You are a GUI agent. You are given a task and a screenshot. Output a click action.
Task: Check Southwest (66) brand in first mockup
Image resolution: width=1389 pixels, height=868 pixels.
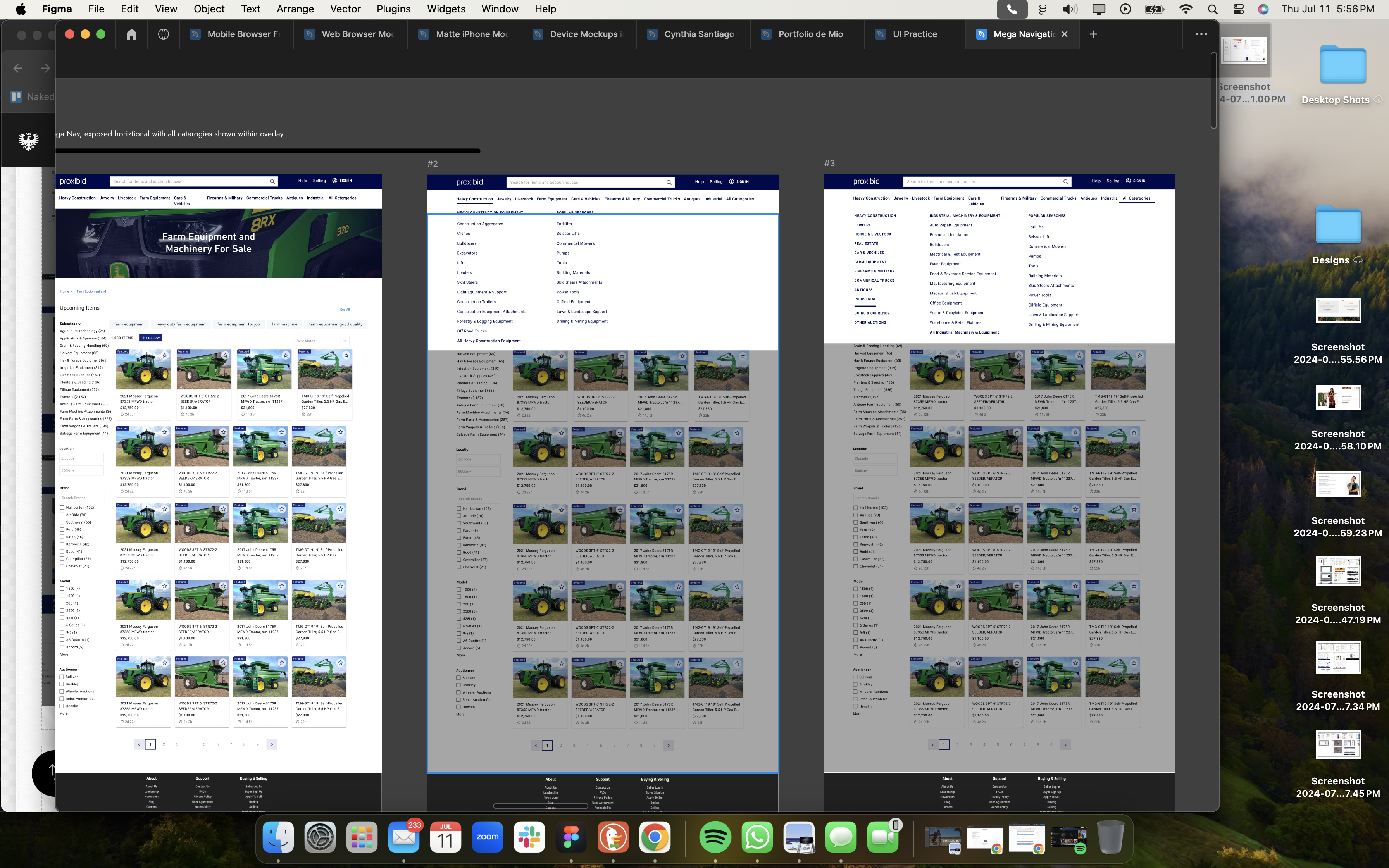(x=62, y=522)
